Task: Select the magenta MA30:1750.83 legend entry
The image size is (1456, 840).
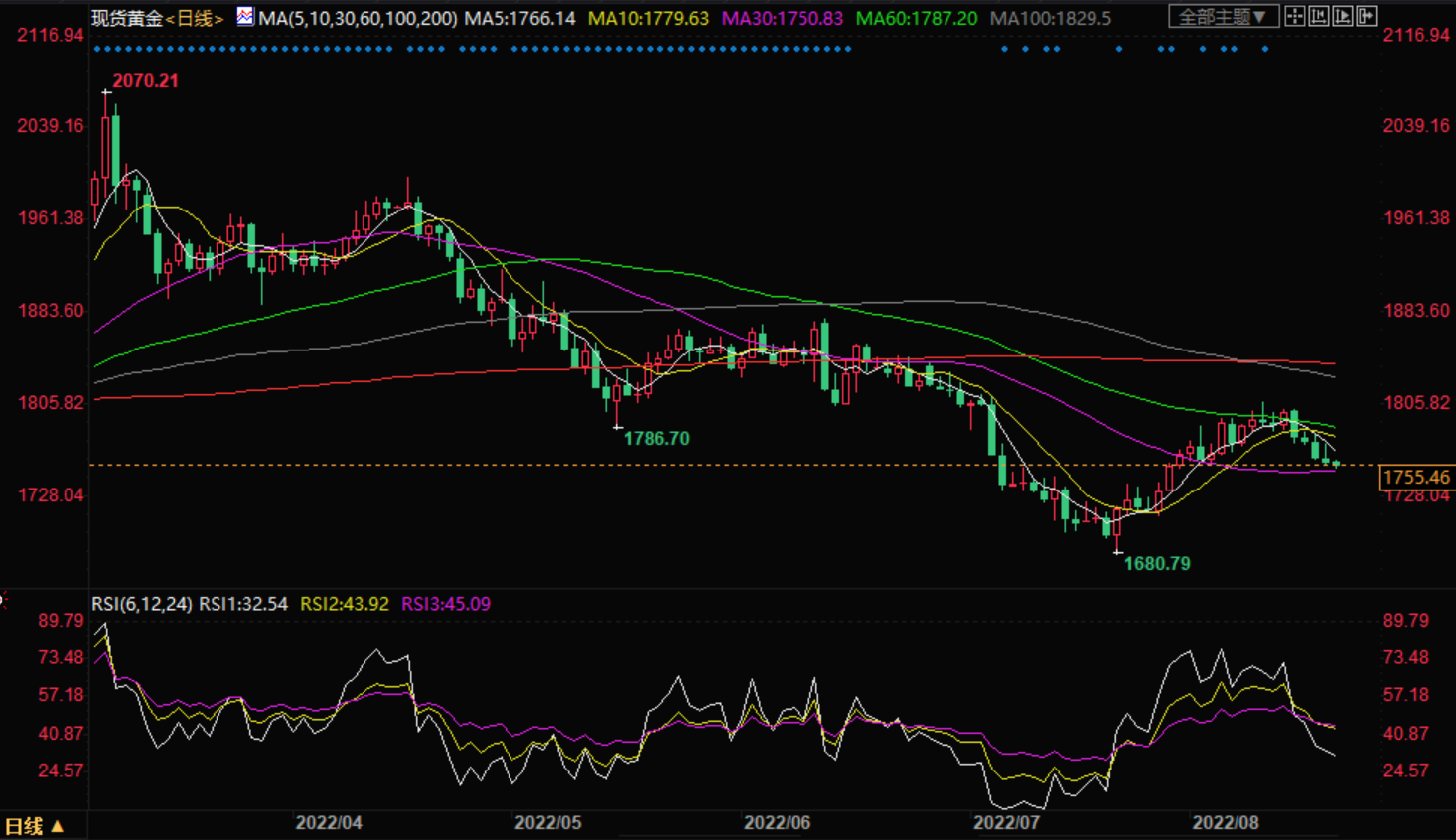Action: point(782,18)
